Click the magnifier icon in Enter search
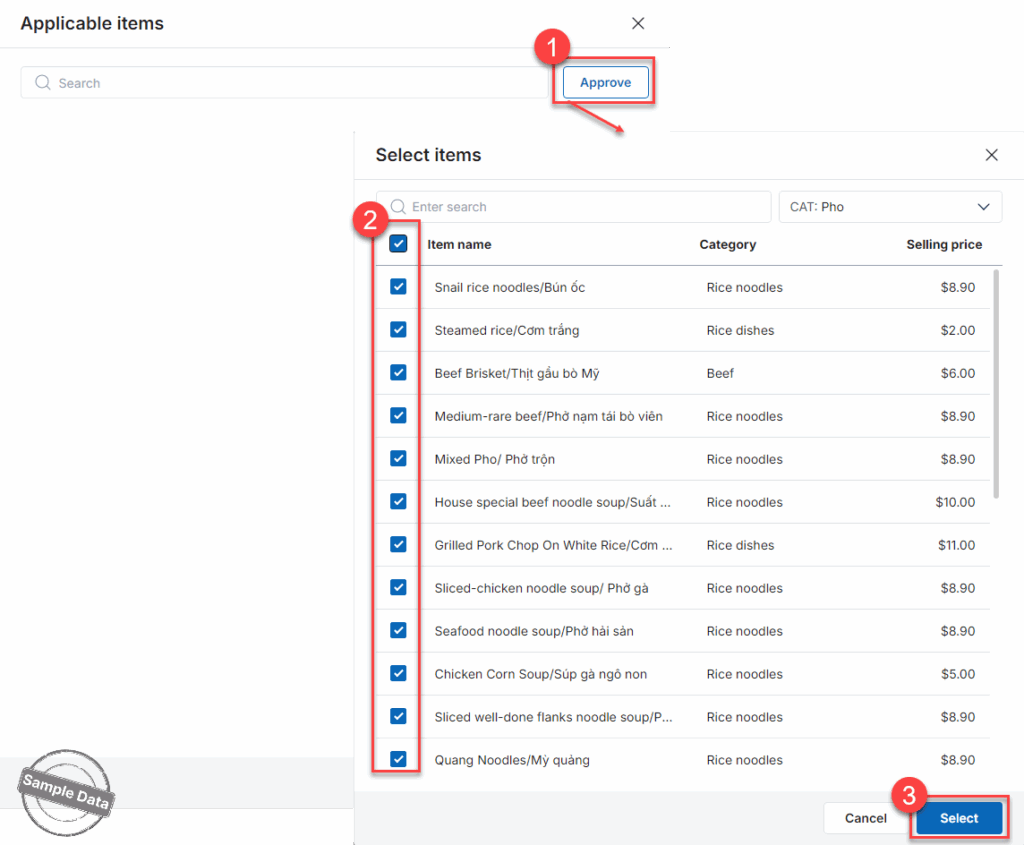The height and width of the screenshot is (845, 1024). [x=397, y=207]
